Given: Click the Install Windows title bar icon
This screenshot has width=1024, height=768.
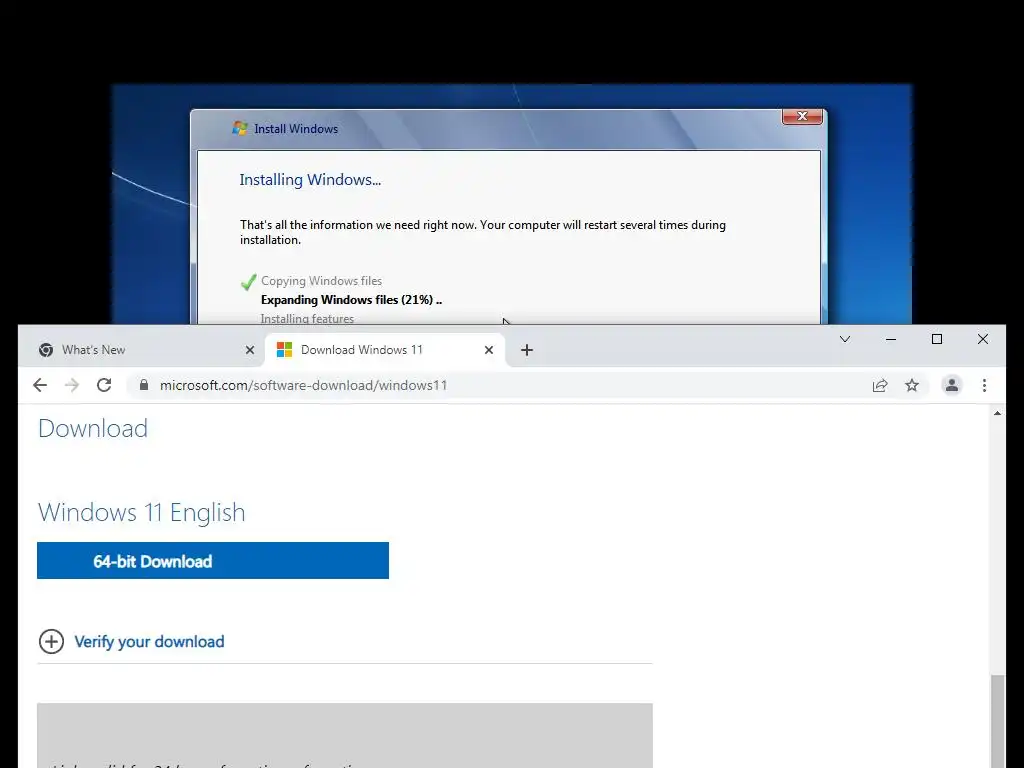Looking at the screenshot, I should 240,128.
